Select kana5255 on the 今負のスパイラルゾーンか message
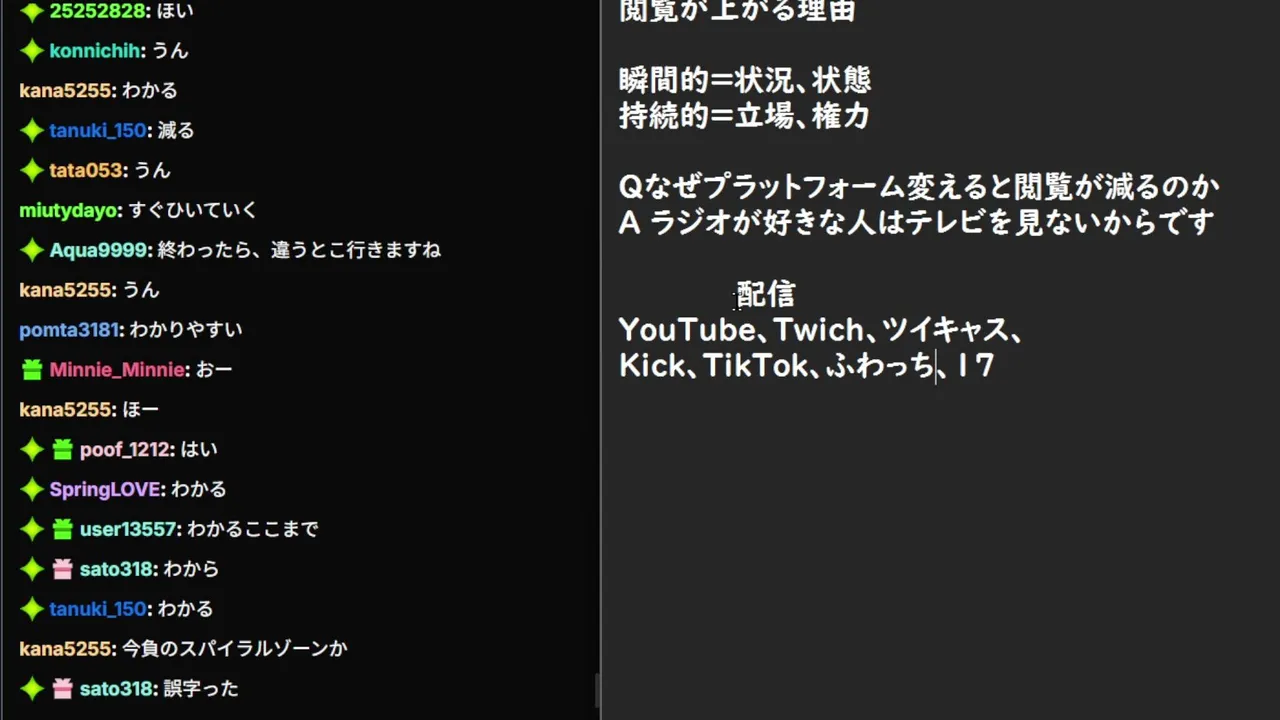Screen dimensions: 1280x720 tap(65, 649)
